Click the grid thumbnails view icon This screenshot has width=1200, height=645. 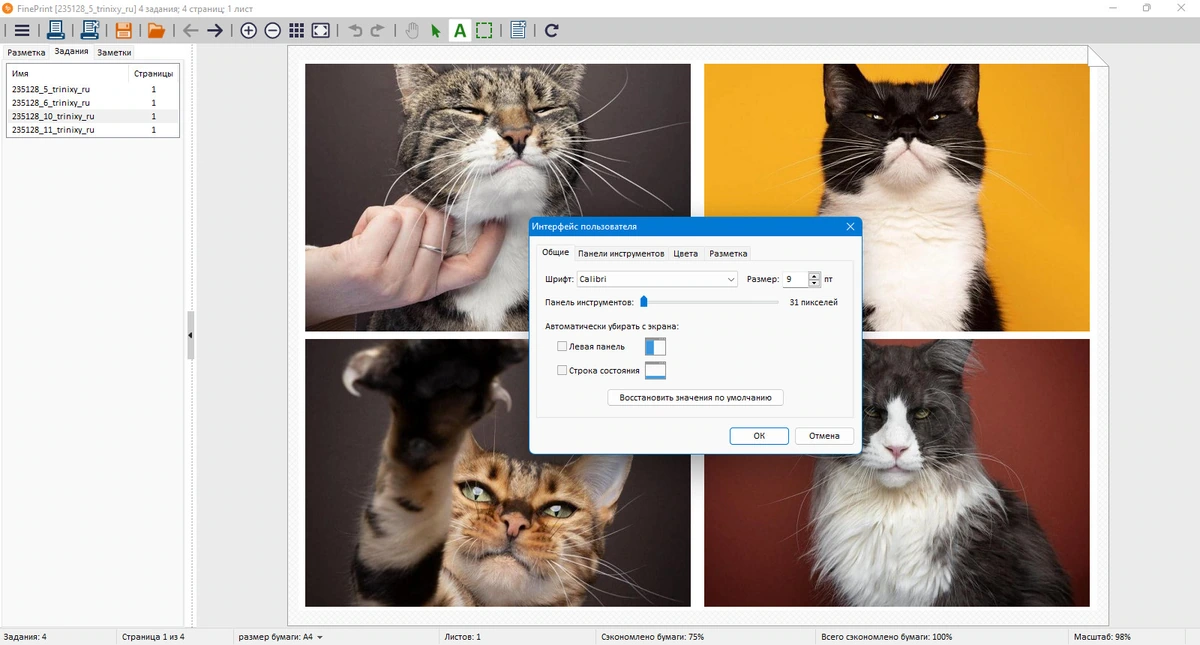click(297, 30)
